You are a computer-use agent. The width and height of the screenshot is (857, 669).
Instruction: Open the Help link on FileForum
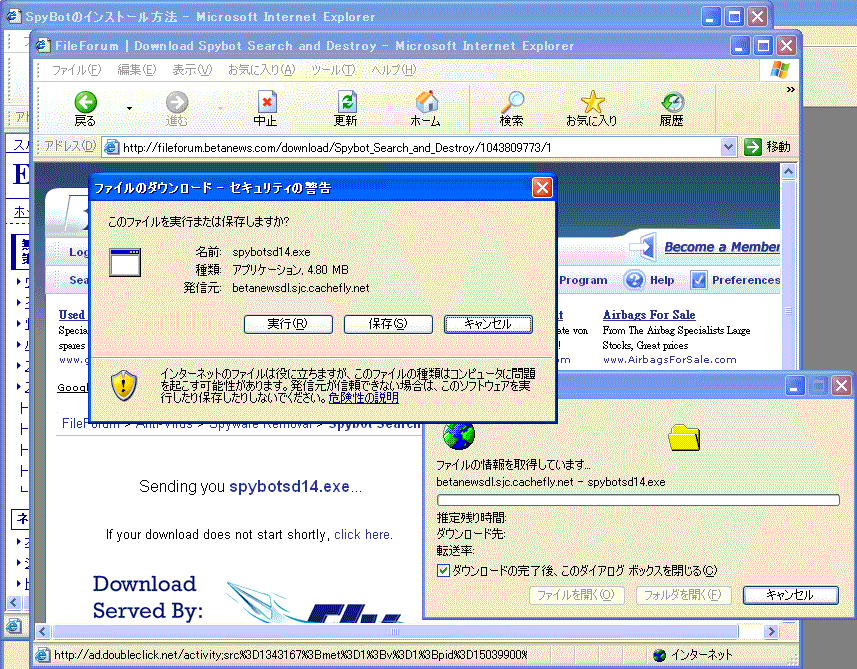tap(662, 280)
